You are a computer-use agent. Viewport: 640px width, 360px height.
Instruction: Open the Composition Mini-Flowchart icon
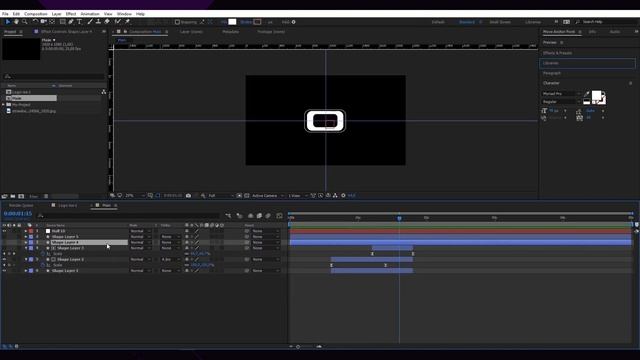(228, 216)
